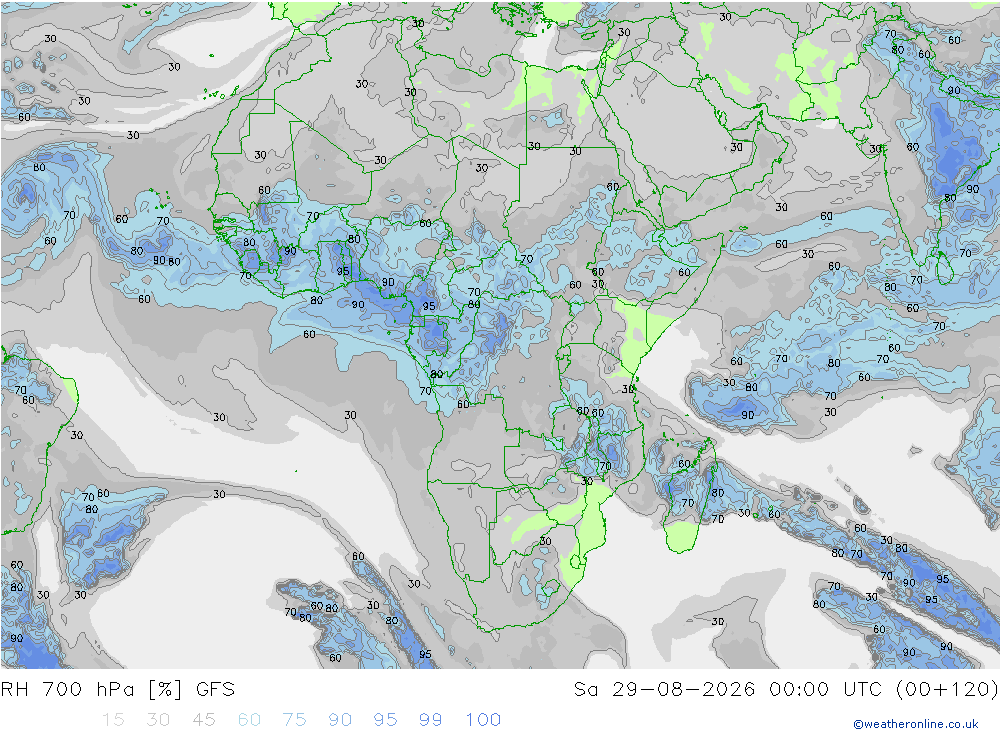The width and height of the screenshot is (1000, 733).
Task: Select the 15 percent legend value
Action: [x=114, y=720]
